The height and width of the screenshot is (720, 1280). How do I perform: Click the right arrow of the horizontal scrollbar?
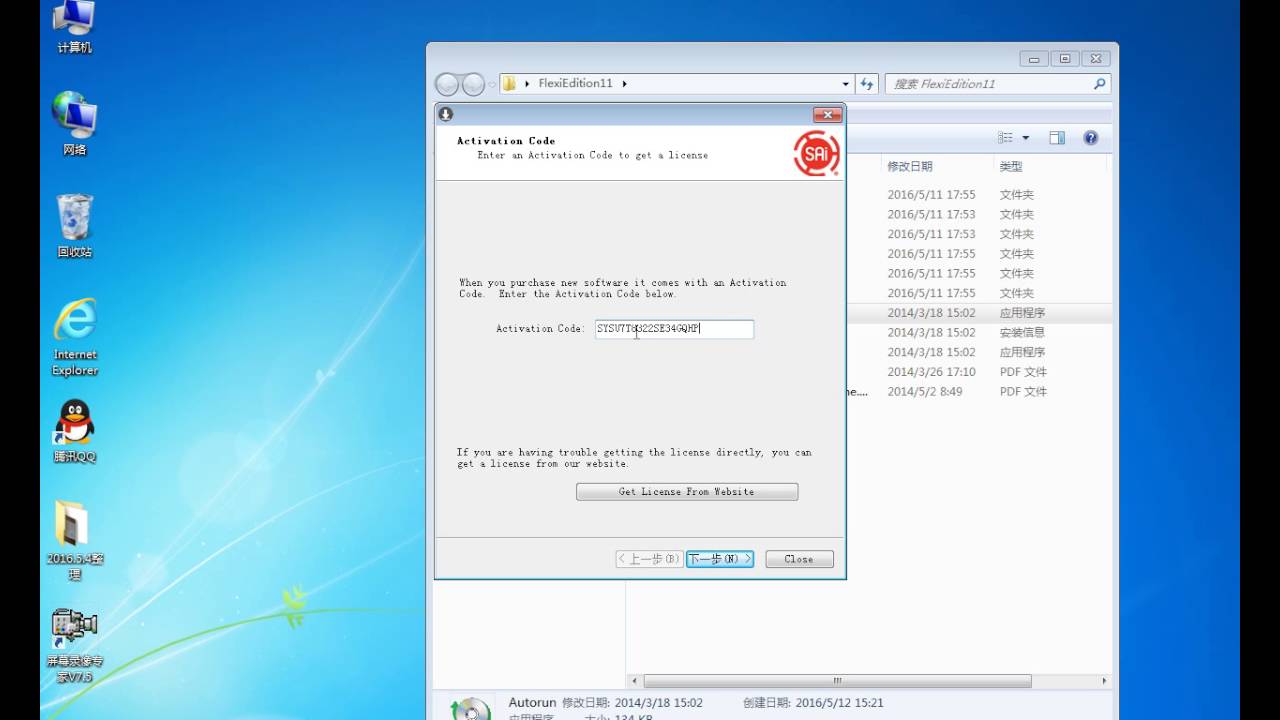(1104, 681)
